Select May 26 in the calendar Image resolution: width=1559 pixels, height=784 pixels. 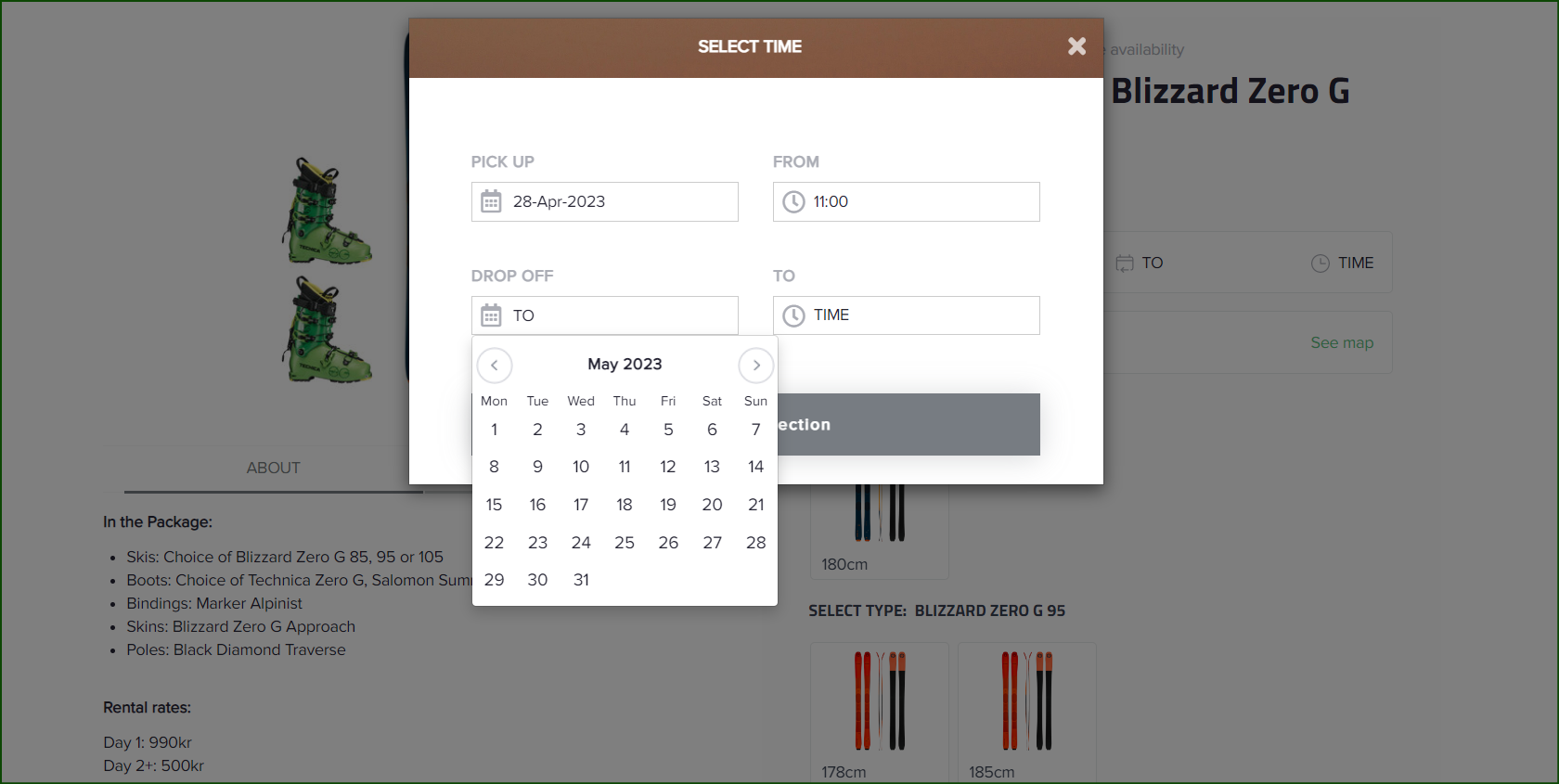pyautogui.click(x=668, y=543)
